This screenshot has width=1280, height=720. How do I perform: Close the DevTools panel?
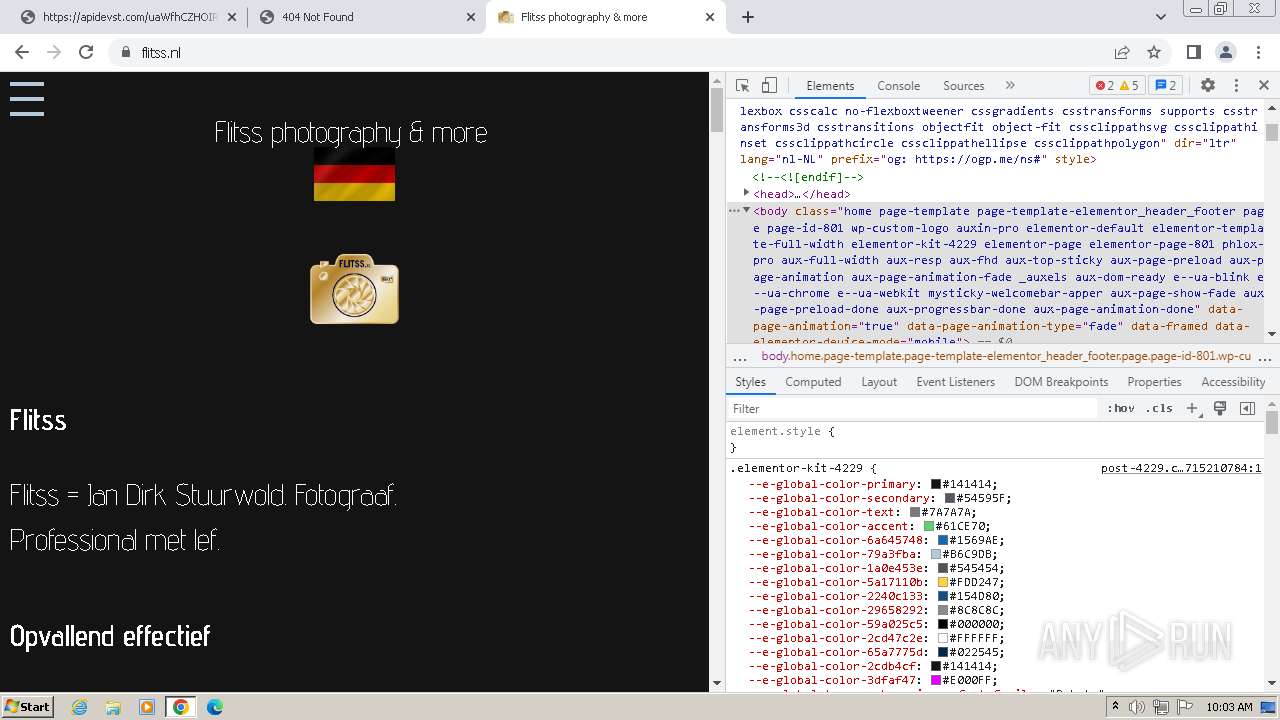[x=1263, y=86]
